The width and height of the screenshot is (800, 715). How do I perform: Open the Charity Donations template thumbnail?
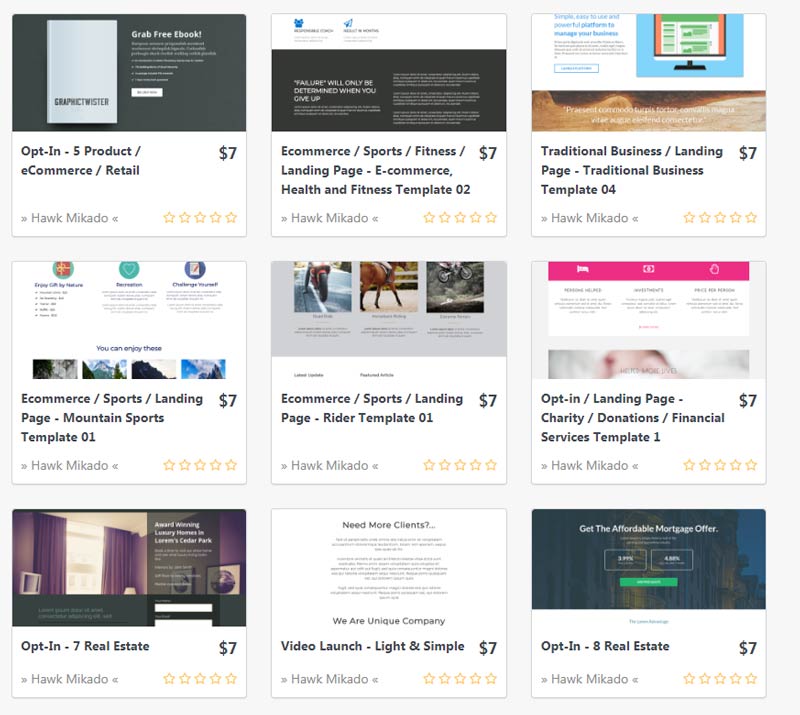coord(648,320)
